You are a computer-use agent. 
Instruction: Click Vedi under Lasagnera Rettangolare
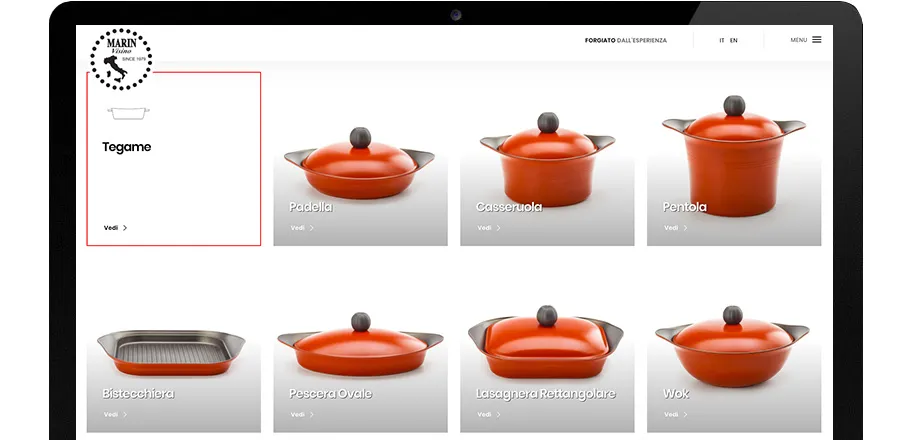(484, 414)
